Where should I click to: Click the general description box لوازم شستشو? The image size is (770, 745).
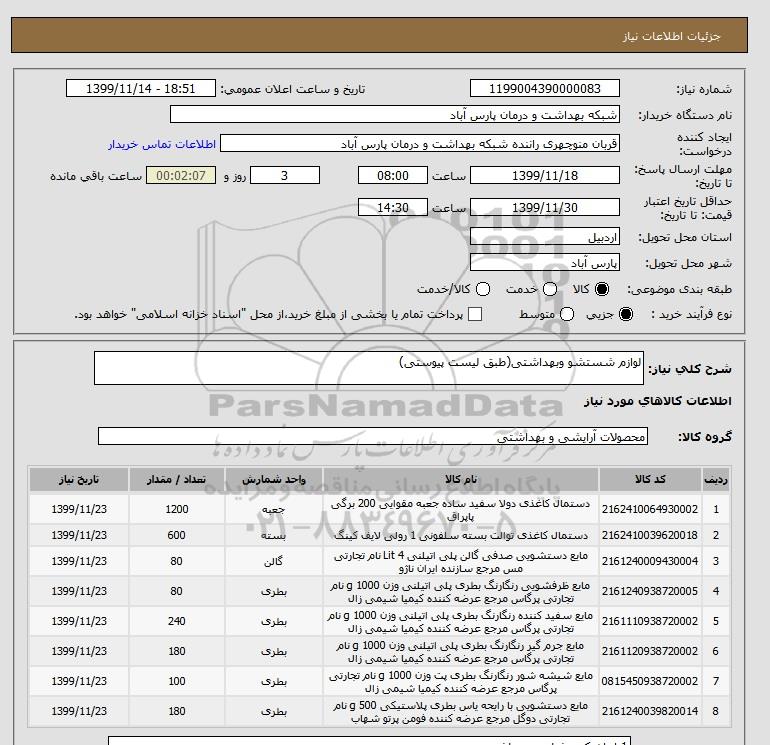pos(369,368)
